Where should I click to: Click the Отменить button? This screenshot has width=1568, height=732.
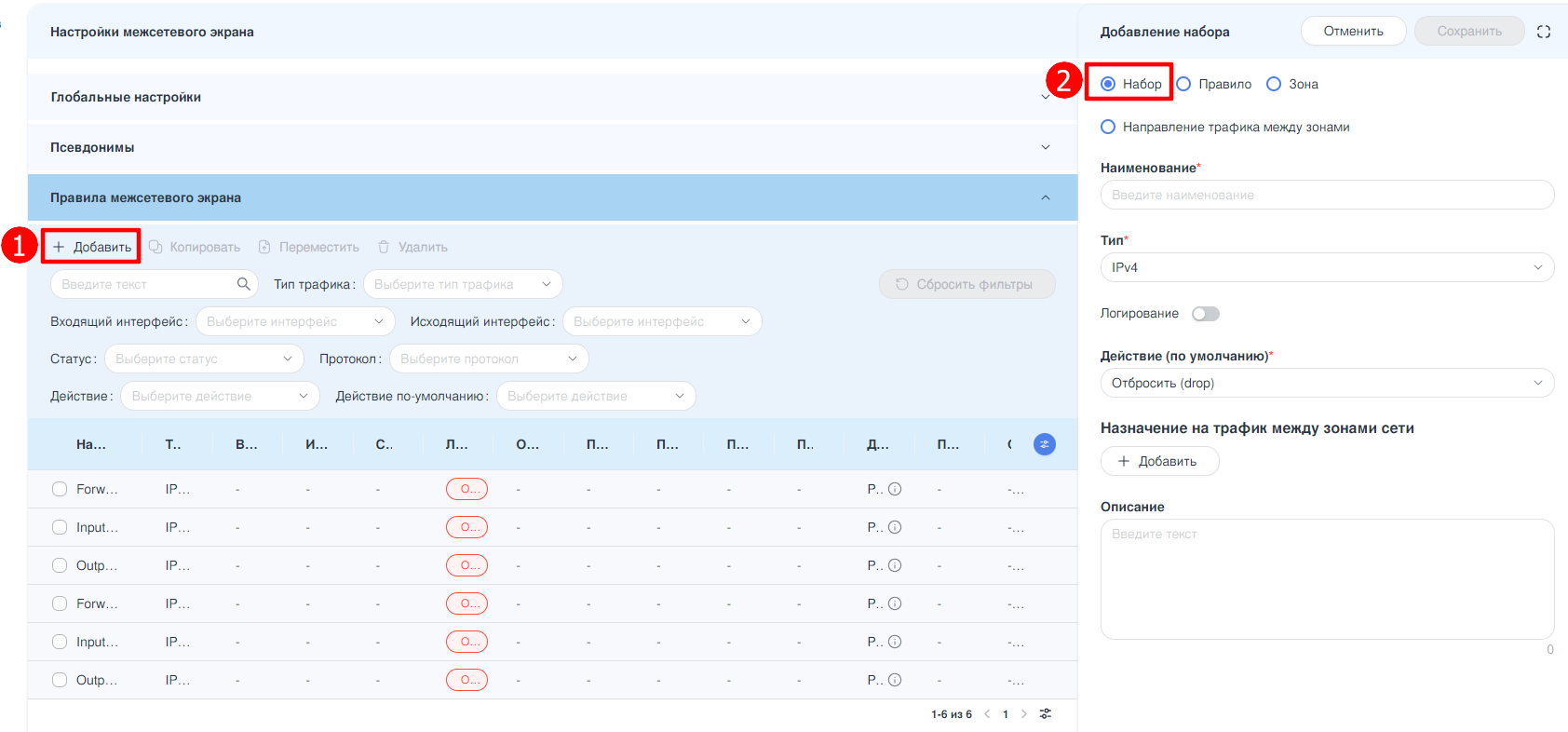[x=1353, y=31]
